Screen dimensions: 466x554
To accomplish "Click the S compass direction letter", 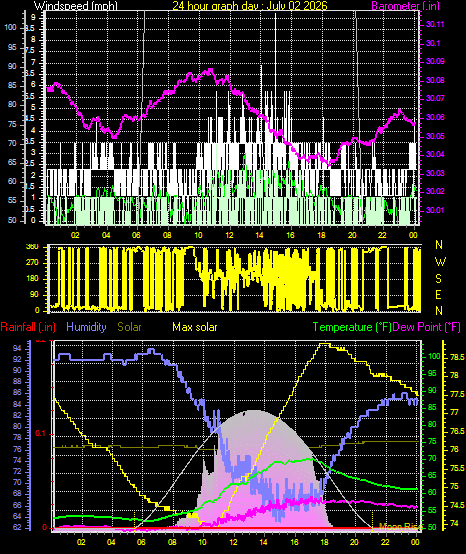I will click(x=438, y=279).
